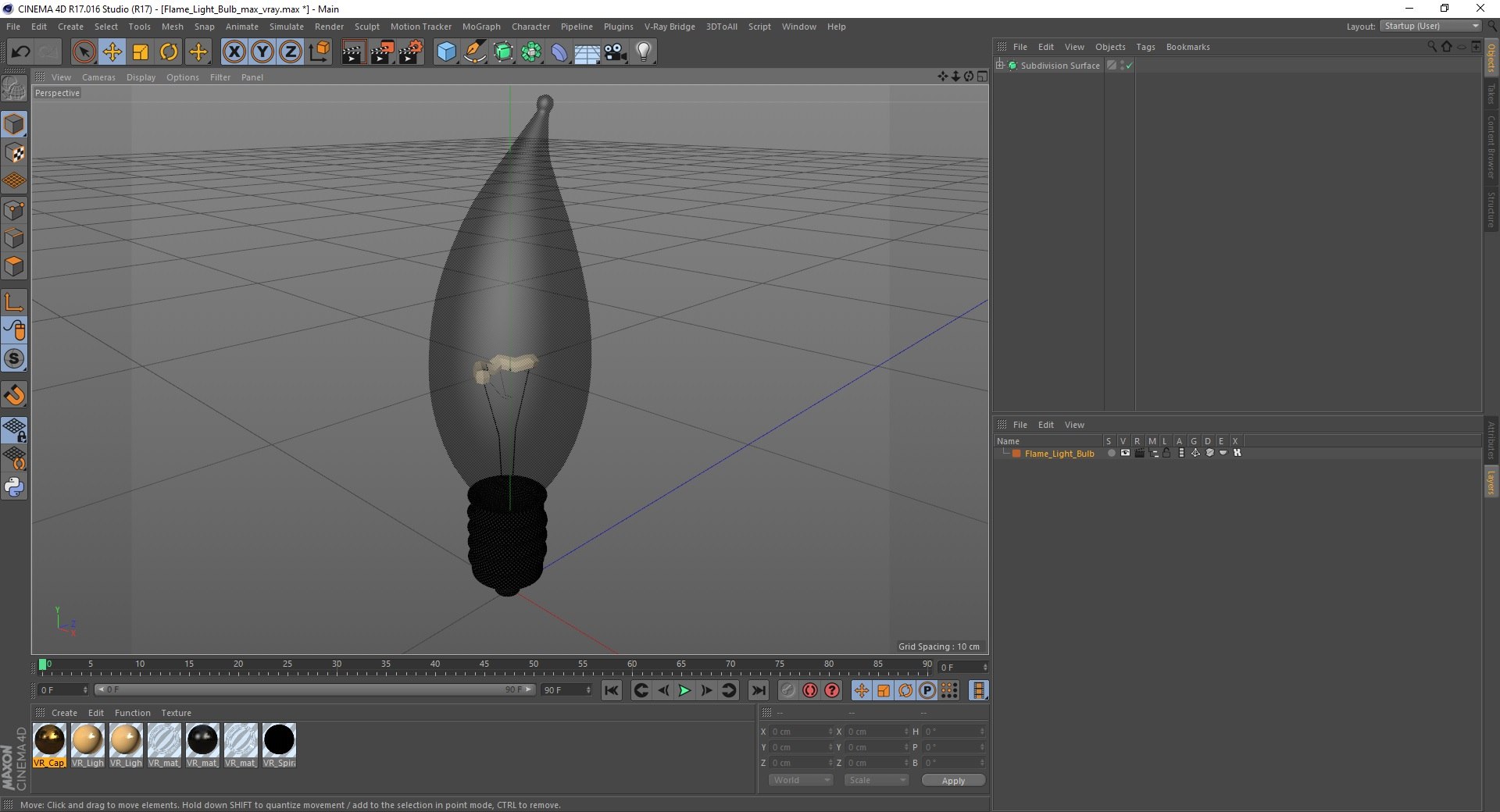
Task: Select the Scale tool in top toolbar
Action: point(141,52)
